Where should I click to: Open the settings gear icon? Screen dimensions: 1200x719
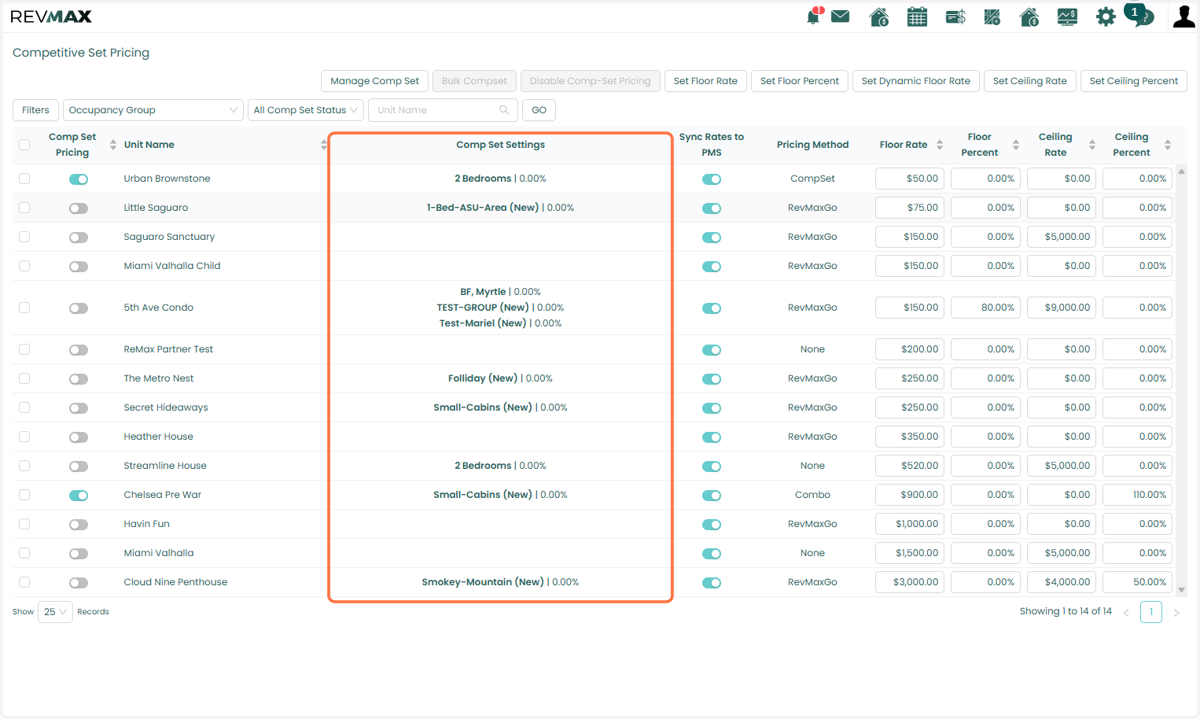pyautogui.click(x=1105, y=17)
